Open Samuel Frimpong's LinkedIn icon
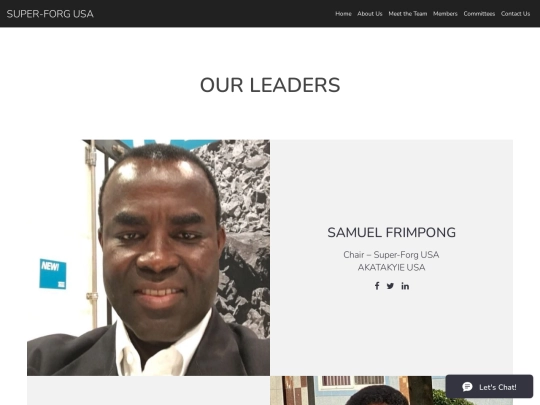The height and width of the screenshot is (405, 540). (x=405, y=286)
